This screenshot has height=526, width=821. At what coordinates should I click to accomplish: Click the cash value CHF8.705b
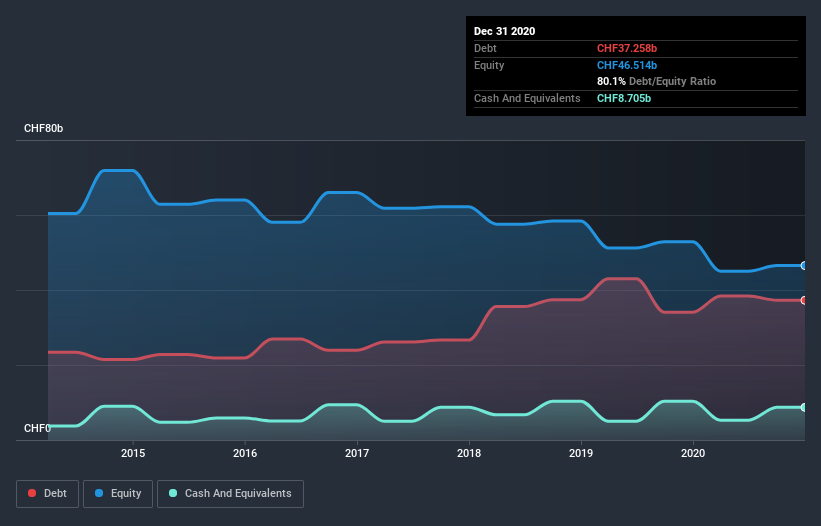point(624,98)
